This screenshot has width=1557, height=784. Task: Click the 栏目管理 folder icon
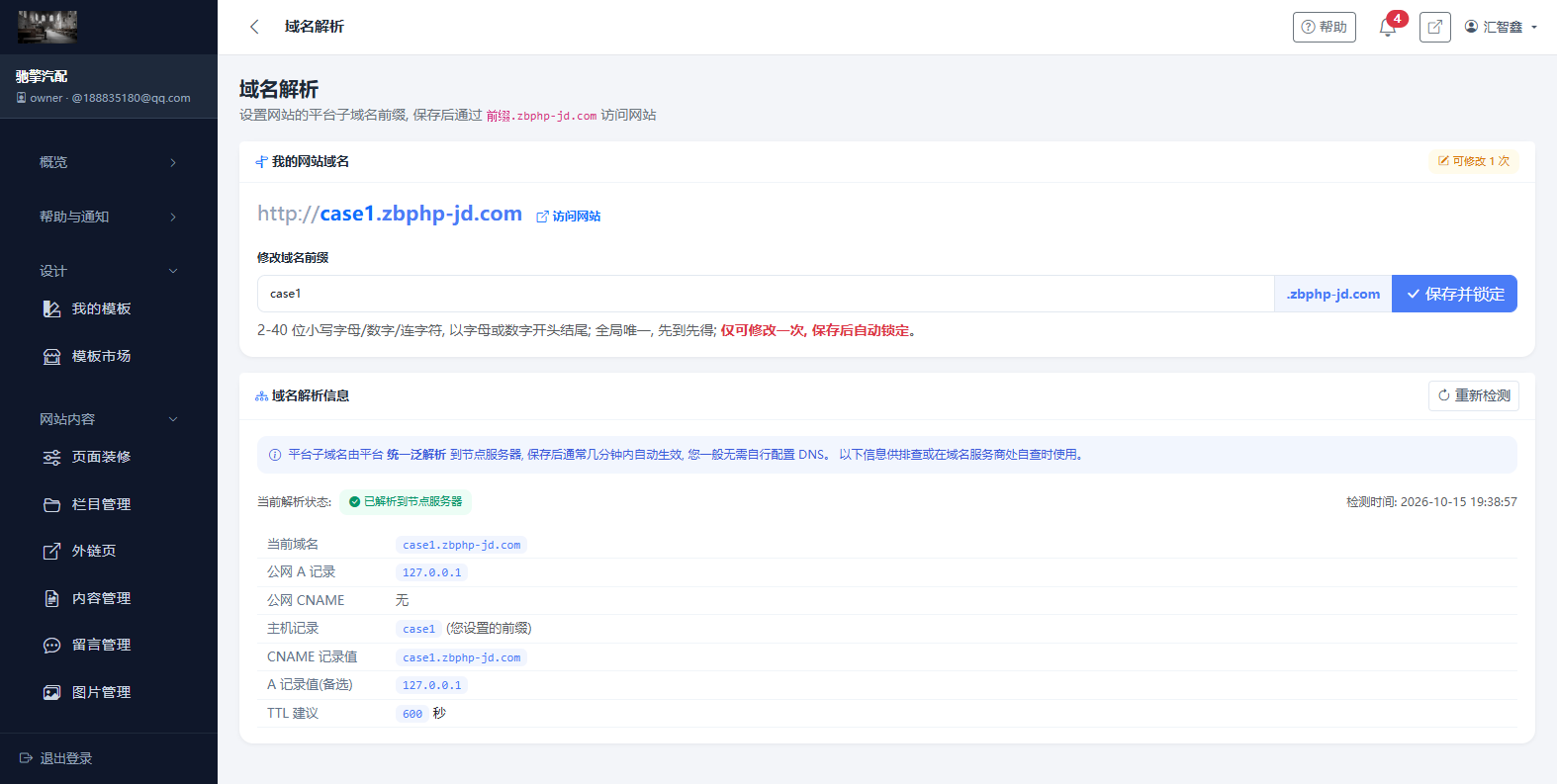pyautogui.click(x=52, y=505)
